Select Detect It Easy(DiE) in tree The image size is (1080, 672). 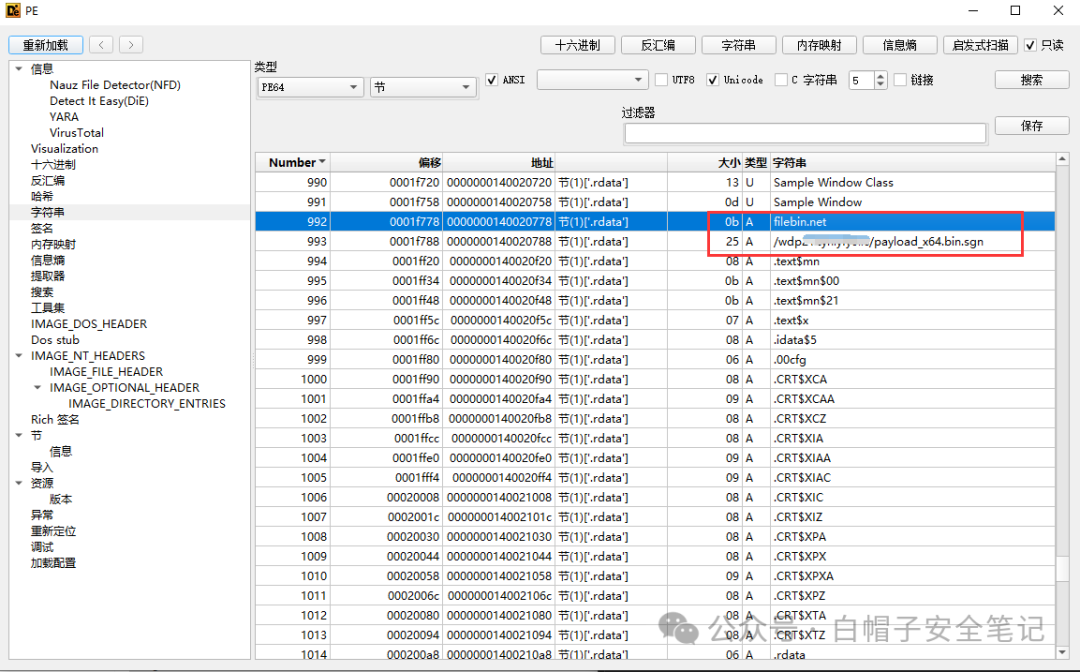click(x=99, y=101)
